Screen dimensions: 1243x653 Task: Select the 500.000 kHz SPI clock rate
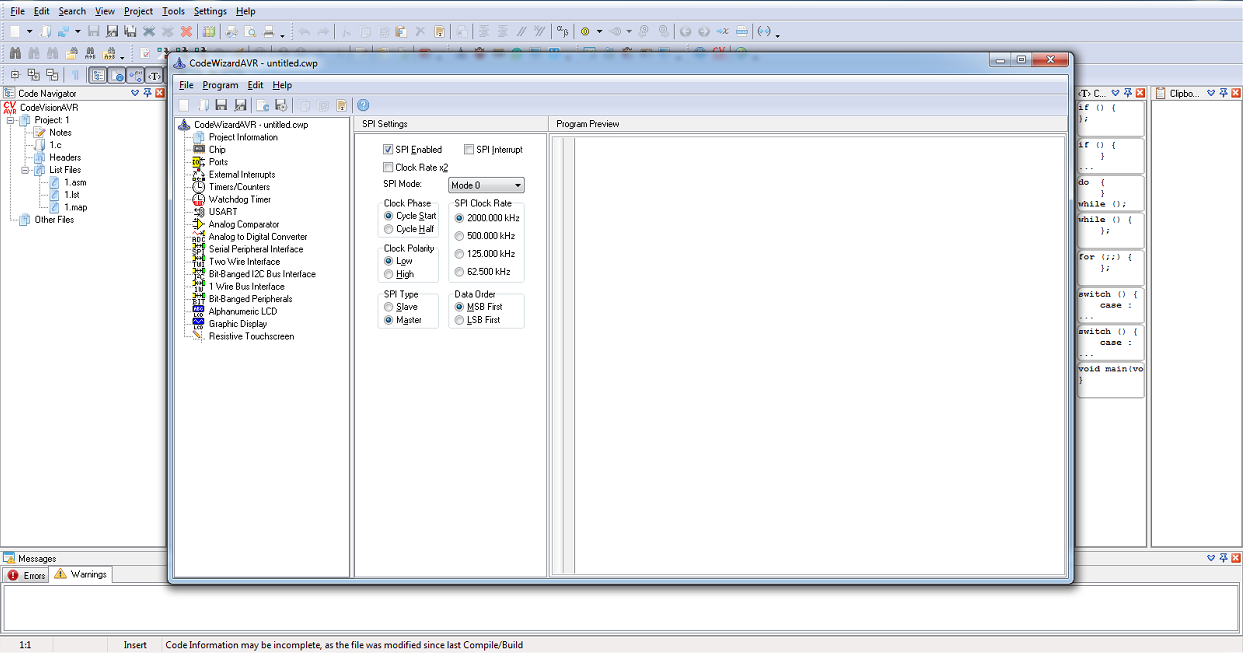coord(460,236)
